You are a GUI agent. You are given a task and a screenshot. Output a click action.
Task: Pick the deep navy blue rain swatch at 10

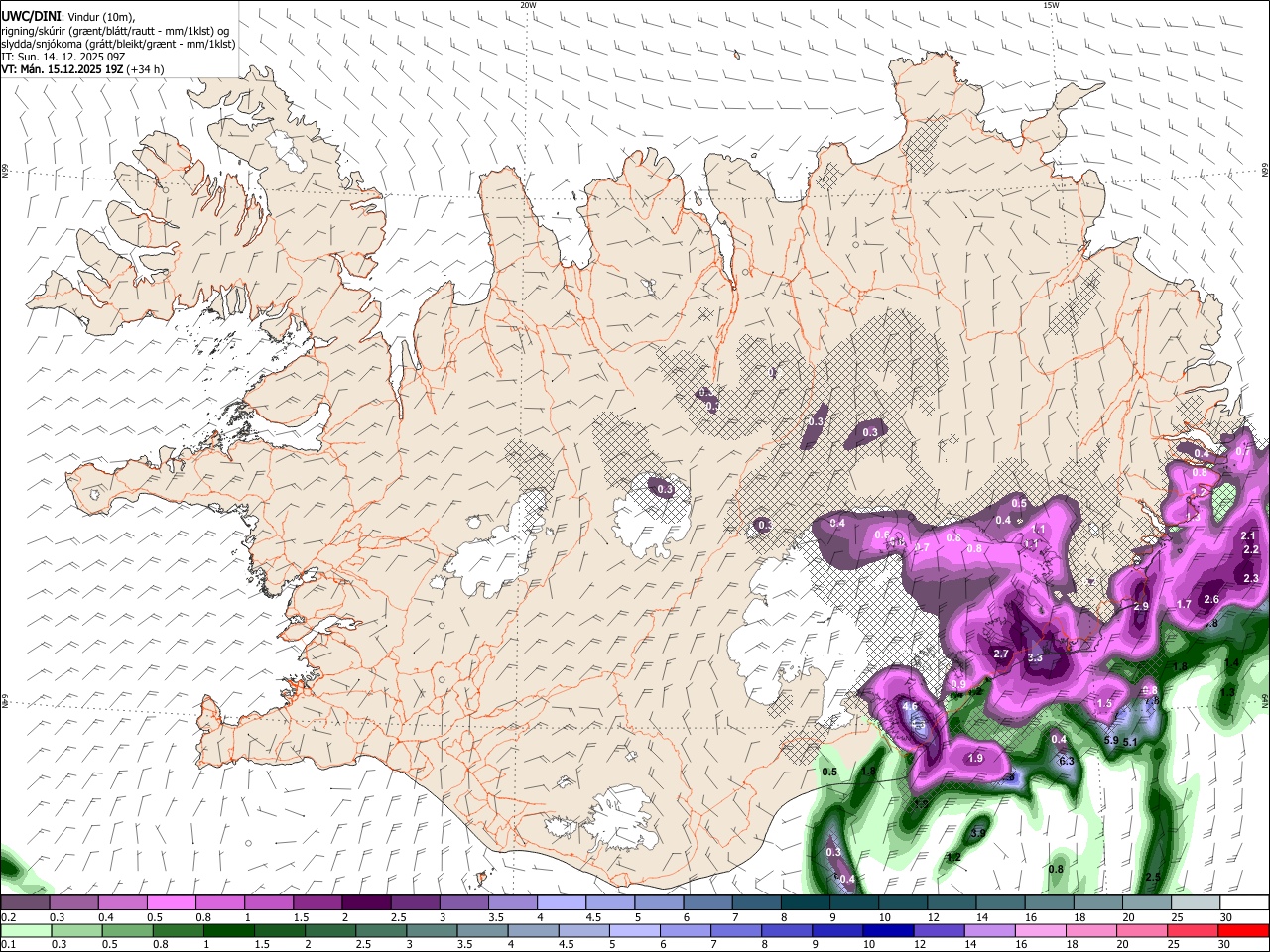tap(888, 930)
